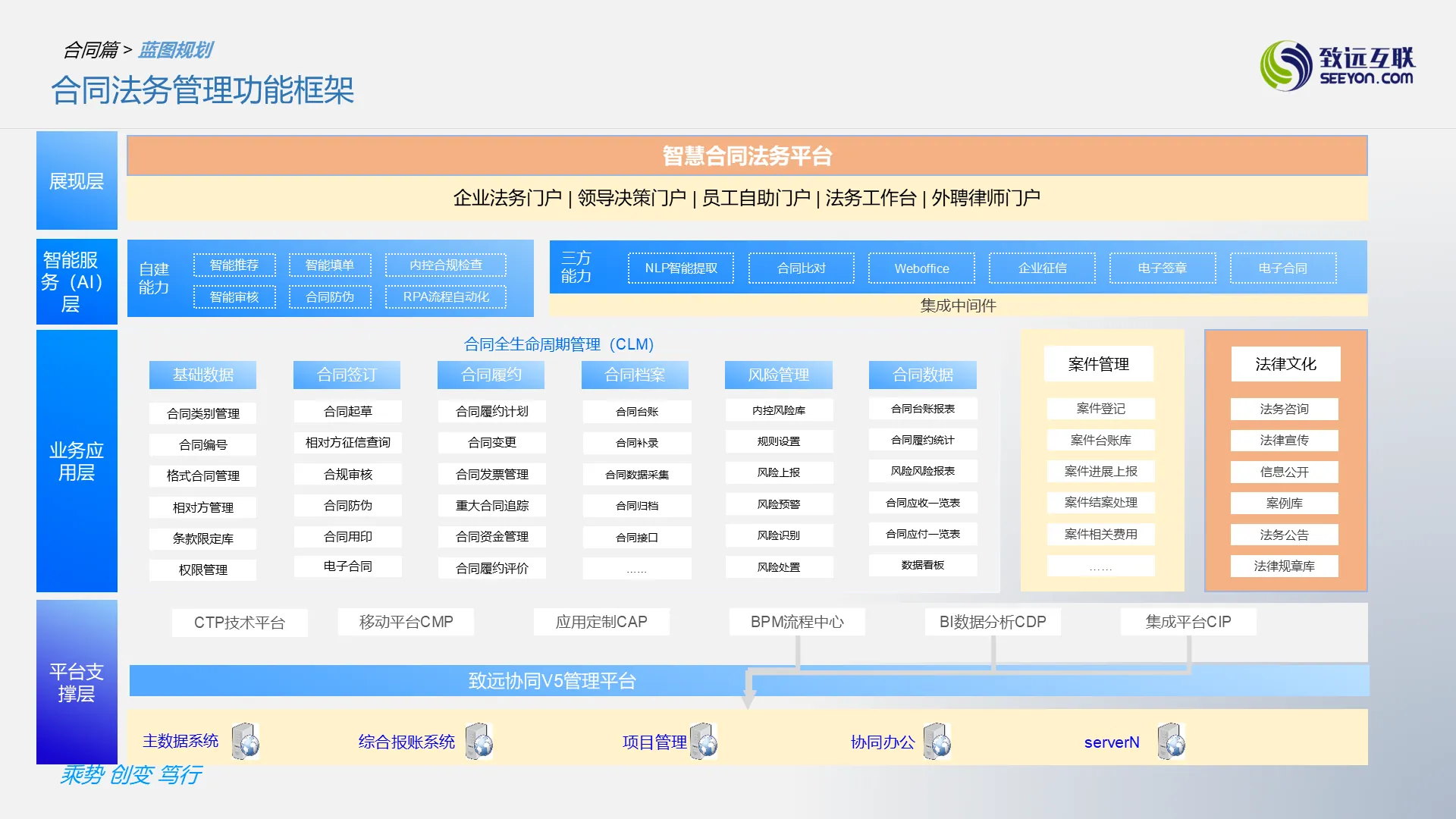Viewport: 1456px width, 819px height.
Task: Click the NLP智能提取 box
Action: (681, 268)
